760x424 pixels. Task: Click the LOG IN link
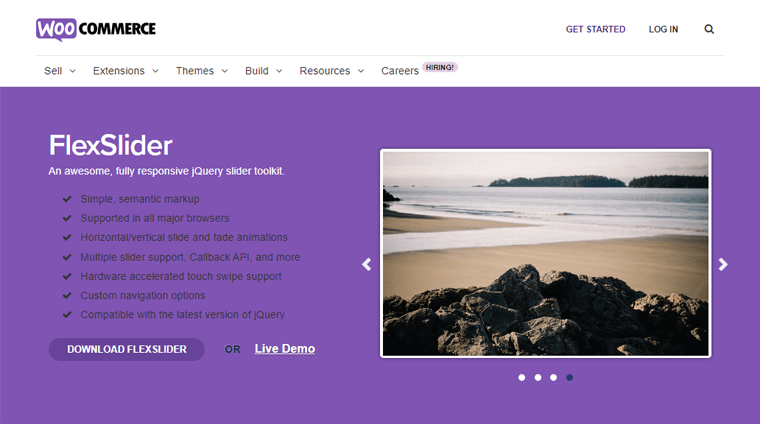click(x=664, y=29)
